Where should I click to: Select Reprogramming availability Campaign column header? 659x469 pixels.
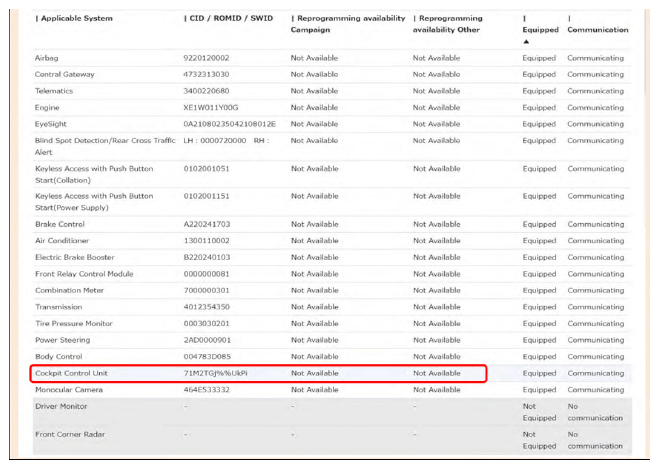click(348, 24)
